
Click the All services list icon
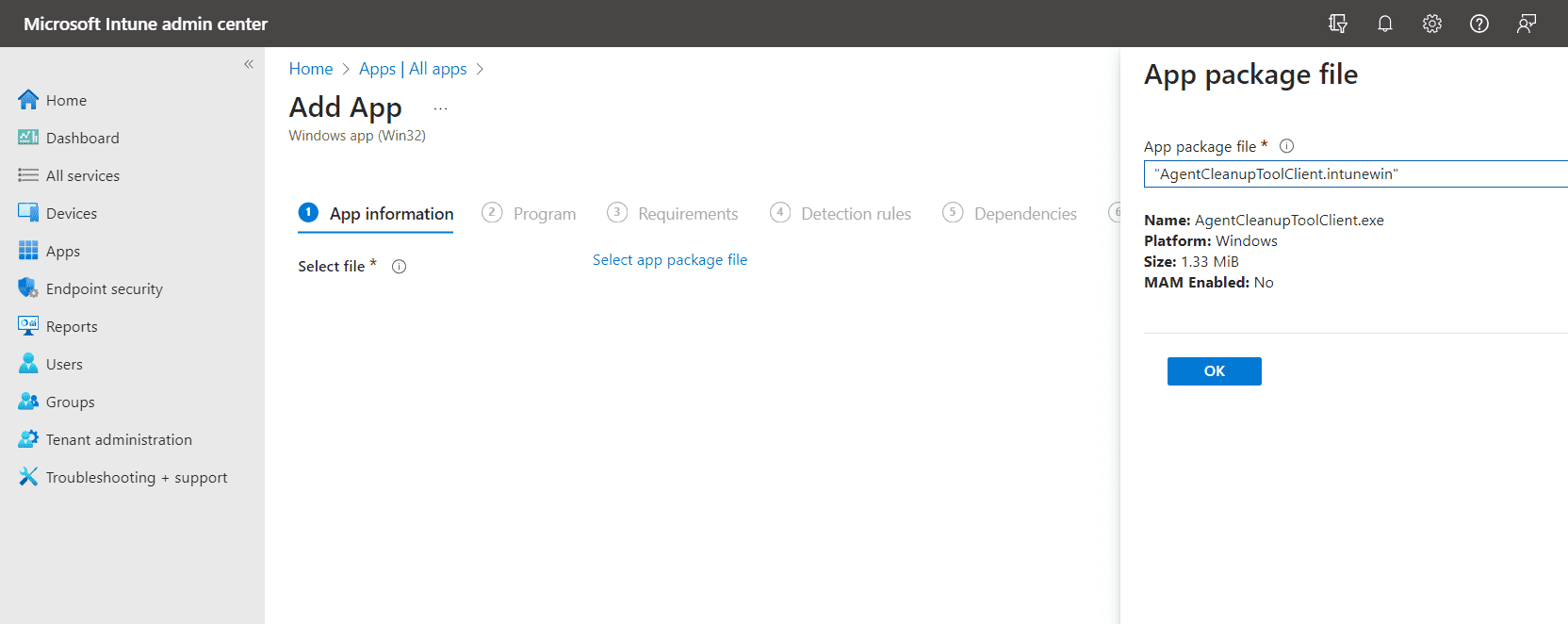(x=28, y=175)
